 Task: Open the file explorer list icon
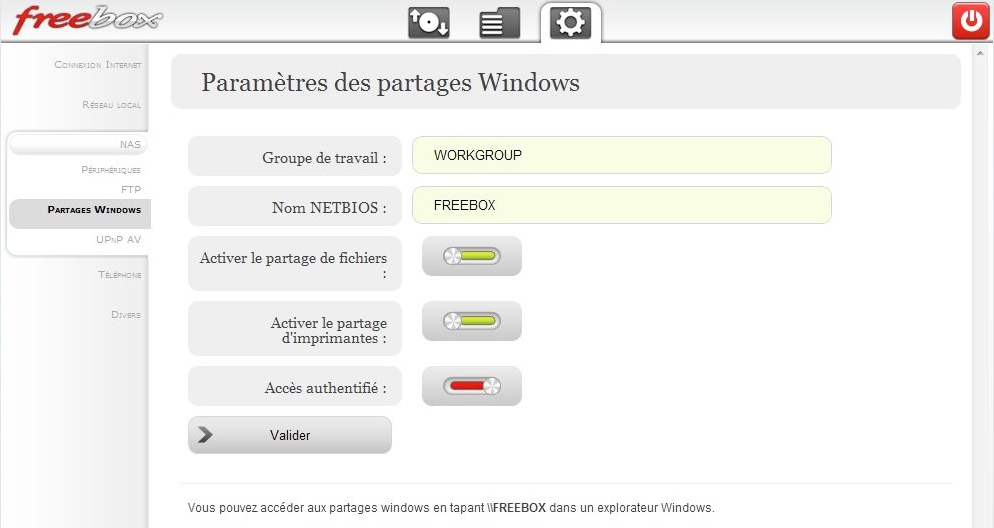click(x=500, y=23)
